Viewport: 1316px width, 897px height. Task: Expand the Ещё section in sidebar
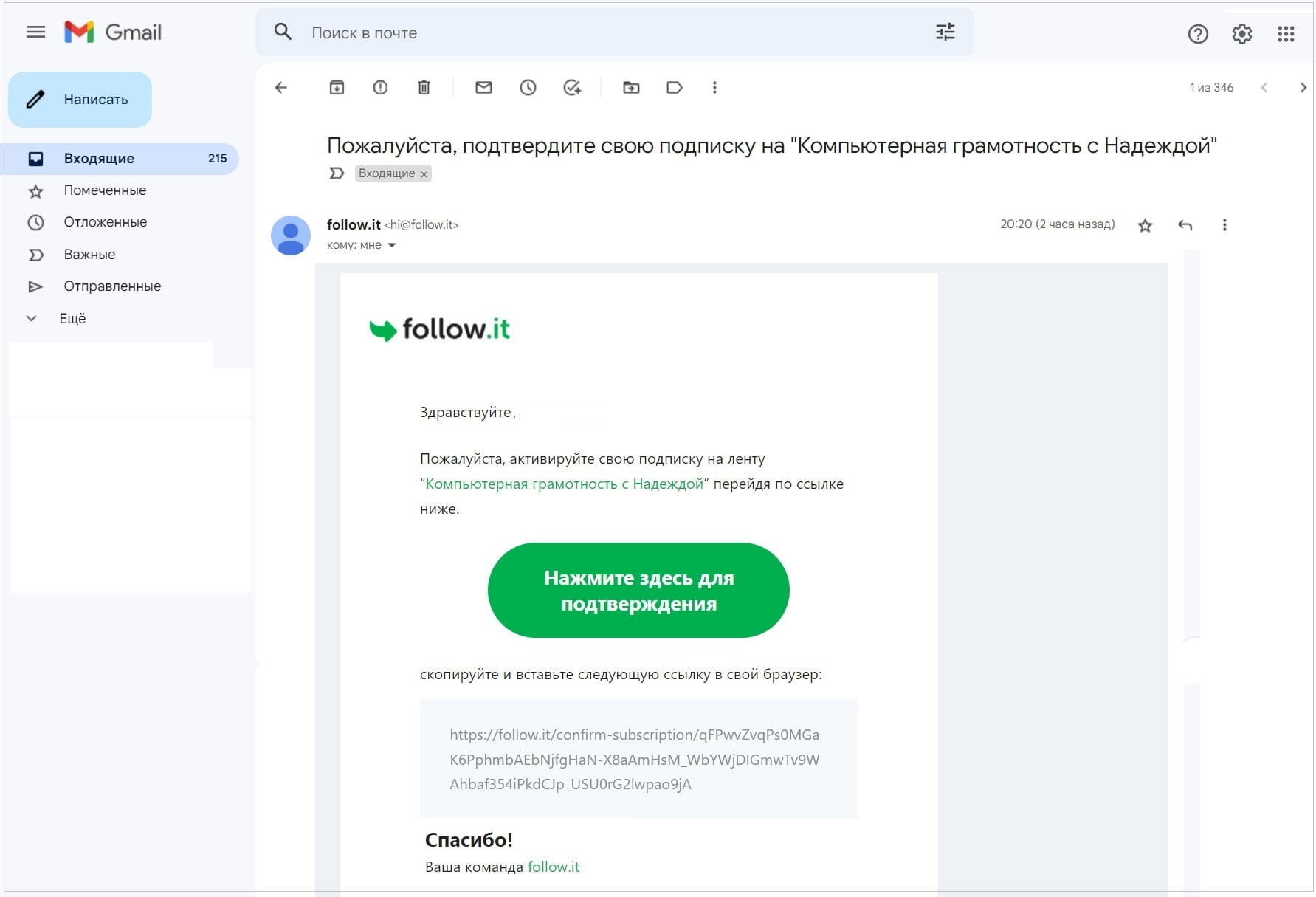pyautogui.click(x=72, y=318)
